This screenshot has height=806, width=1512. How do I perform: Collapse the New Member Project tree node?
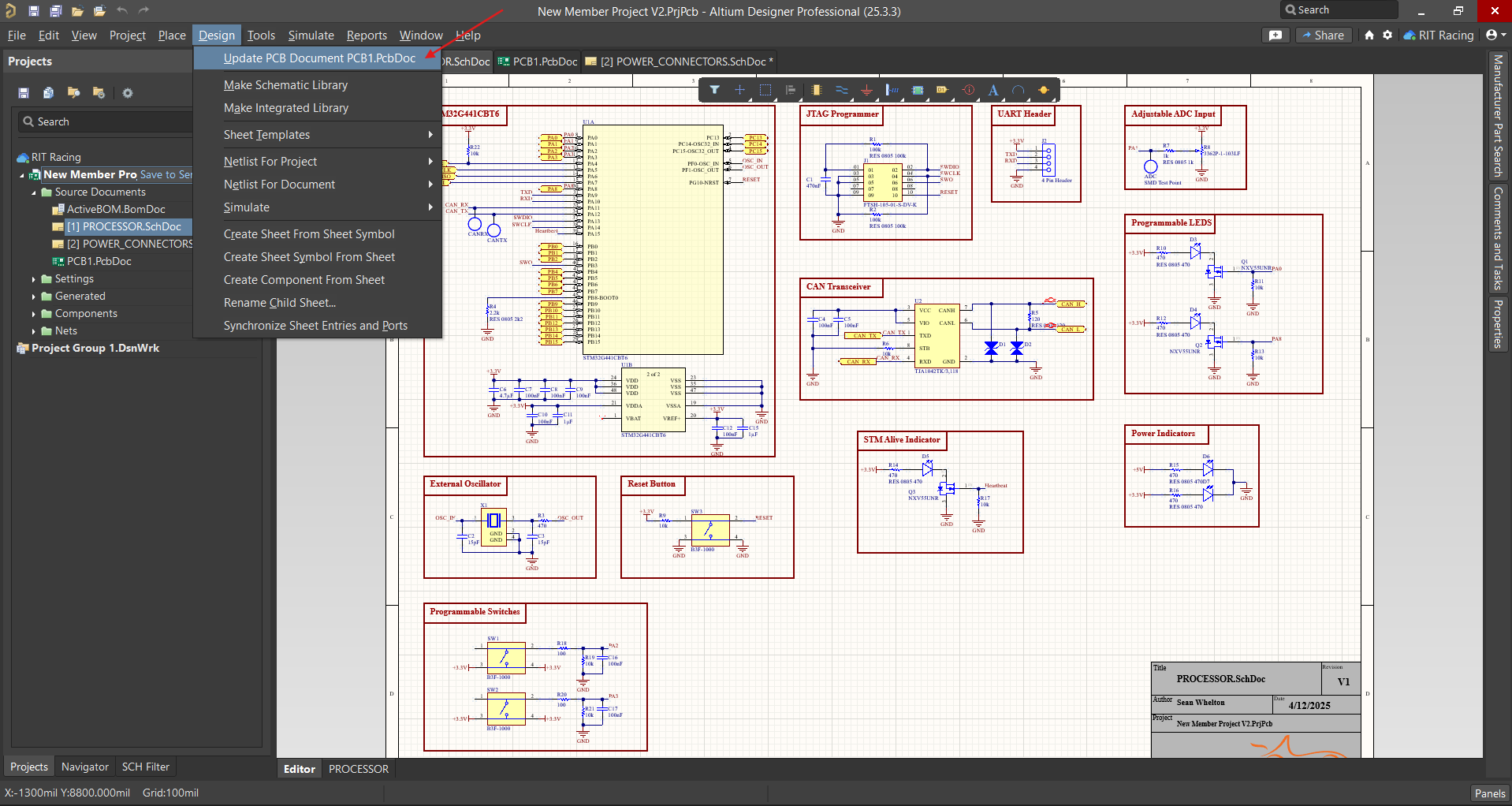[x=22, y=175]
